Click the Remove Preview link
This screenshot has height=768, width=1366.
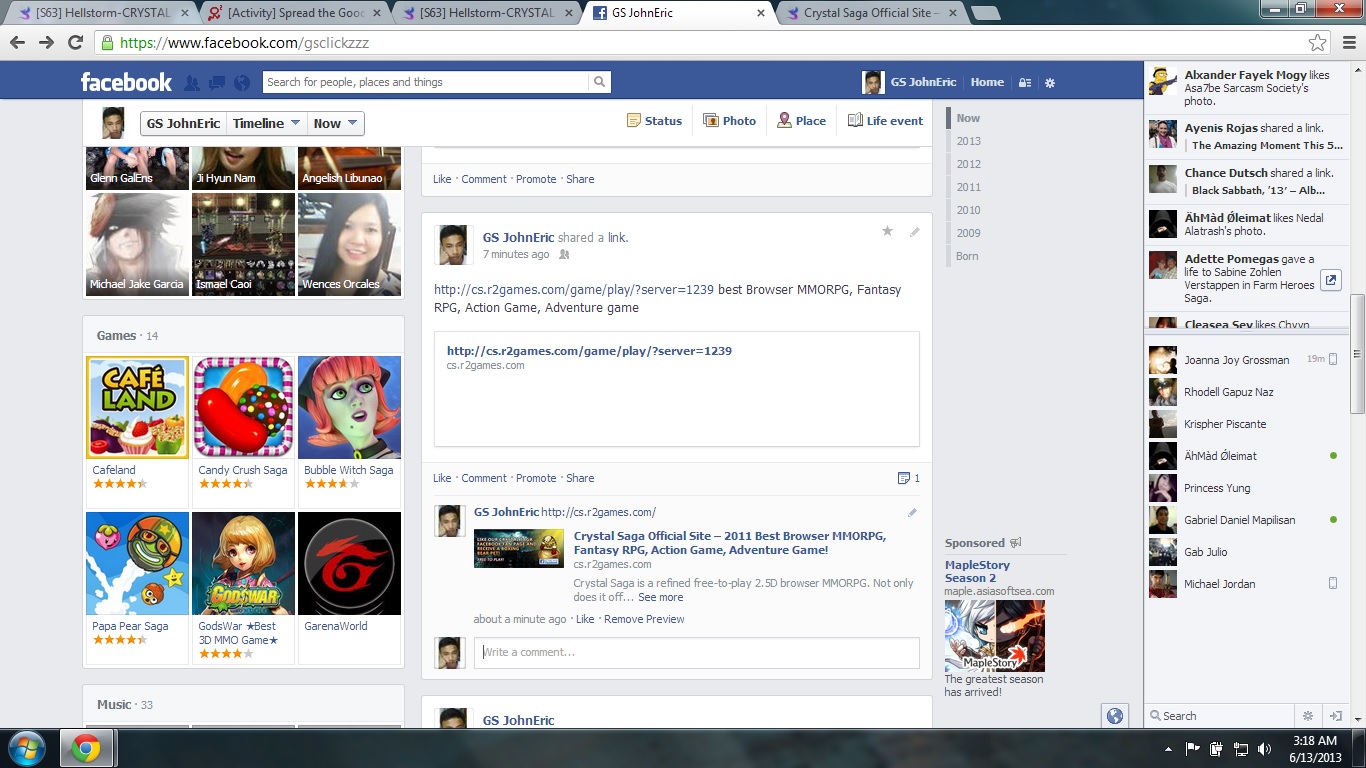[x=644, y=619]
